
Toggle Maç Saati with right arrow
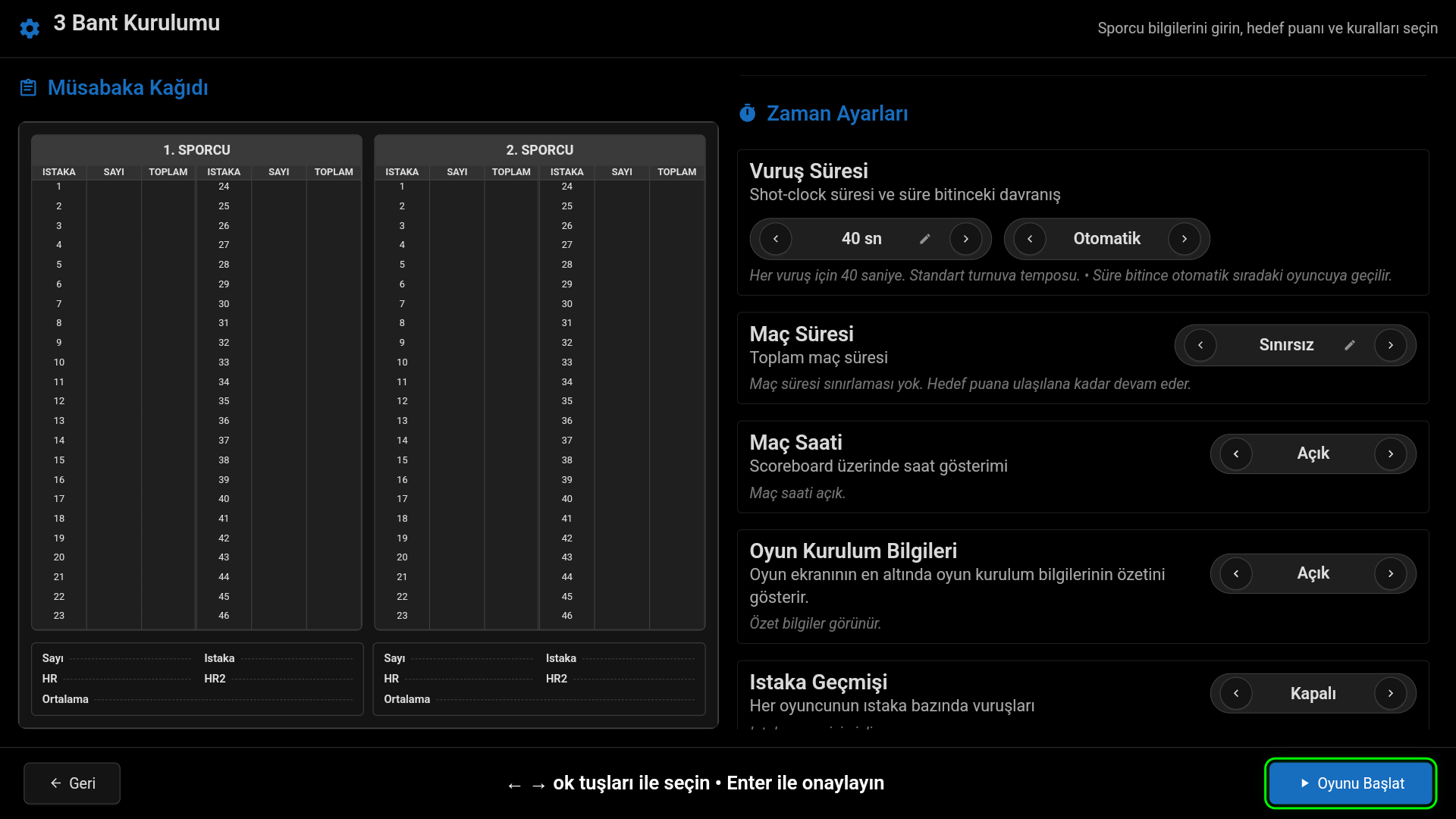click(x=1391, y=453)
